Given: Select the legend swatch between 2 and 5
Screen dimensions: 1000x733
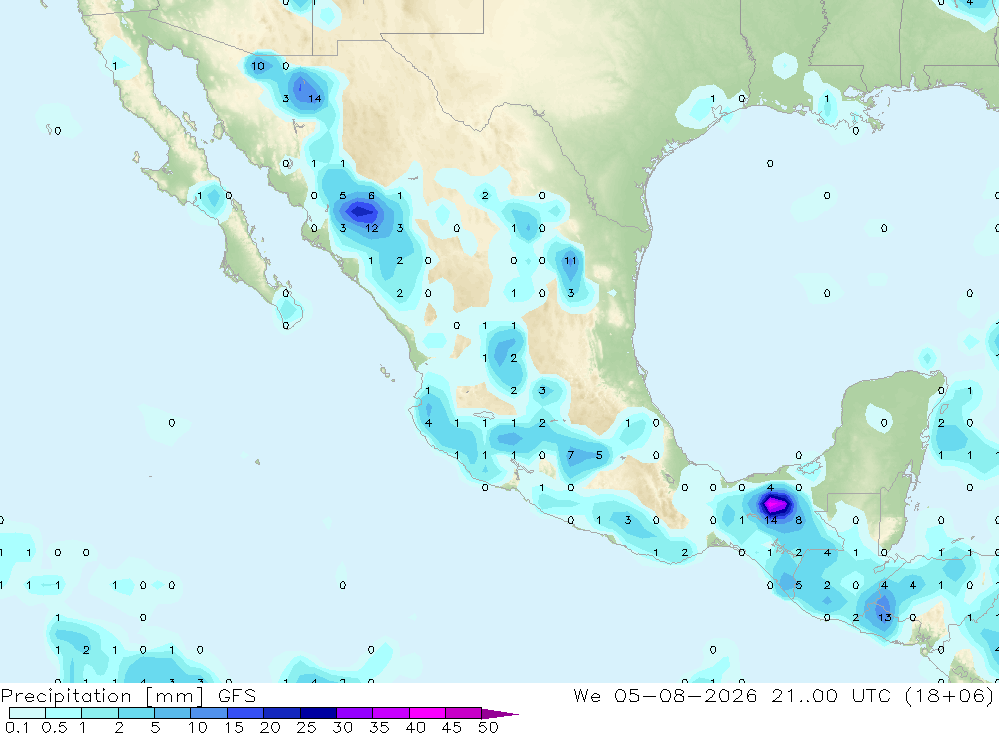Looking at the screenshot, I should [x=136, y=713].
